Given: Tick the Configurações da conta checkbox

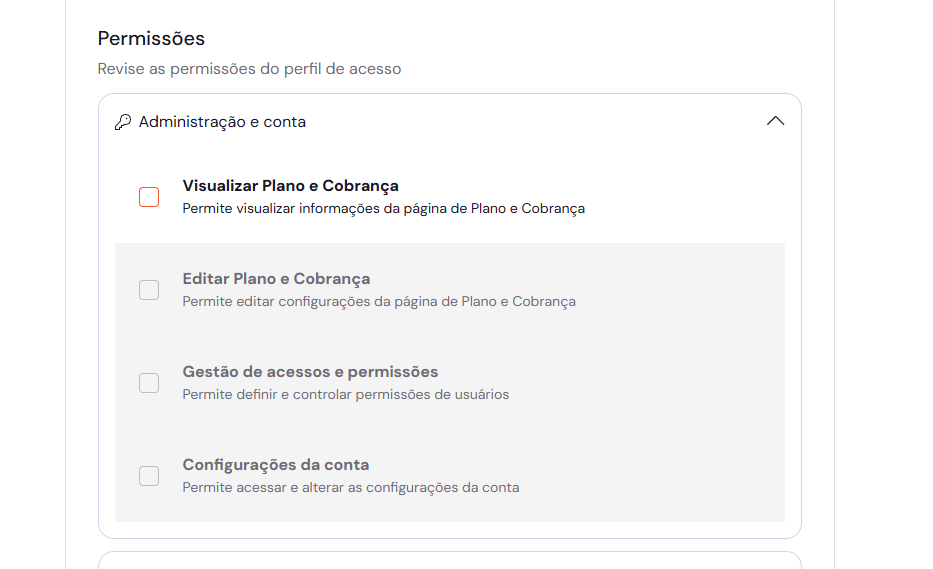Looking at the screenshot, I should click(x=149, y=476).
